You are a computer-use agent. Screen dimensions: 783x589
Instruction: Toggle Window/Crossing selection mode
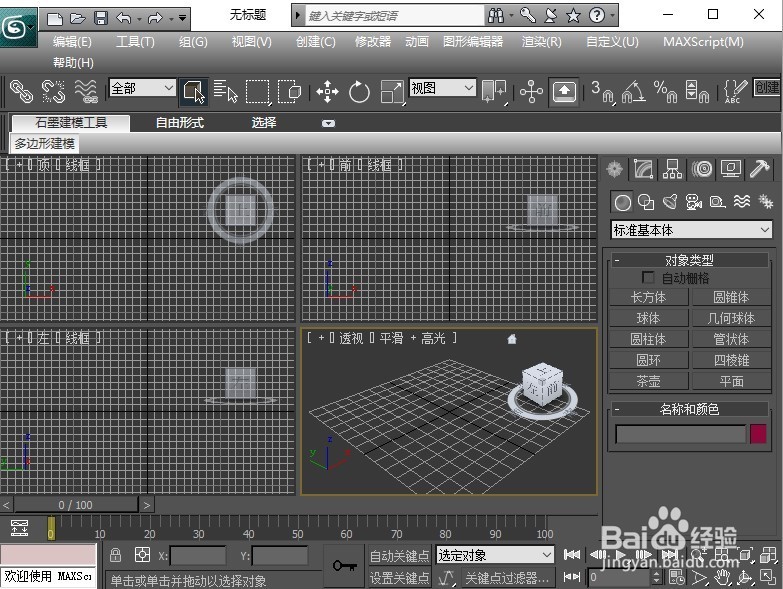(290, 92)
